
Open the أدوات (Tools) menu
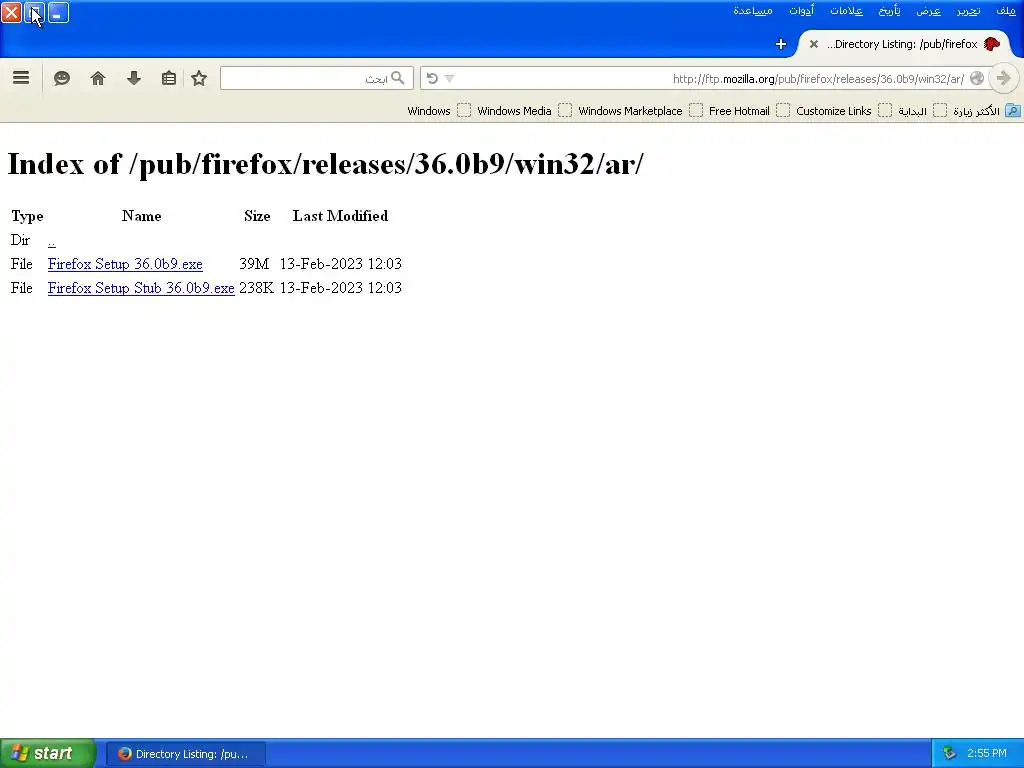coord(801,10)
